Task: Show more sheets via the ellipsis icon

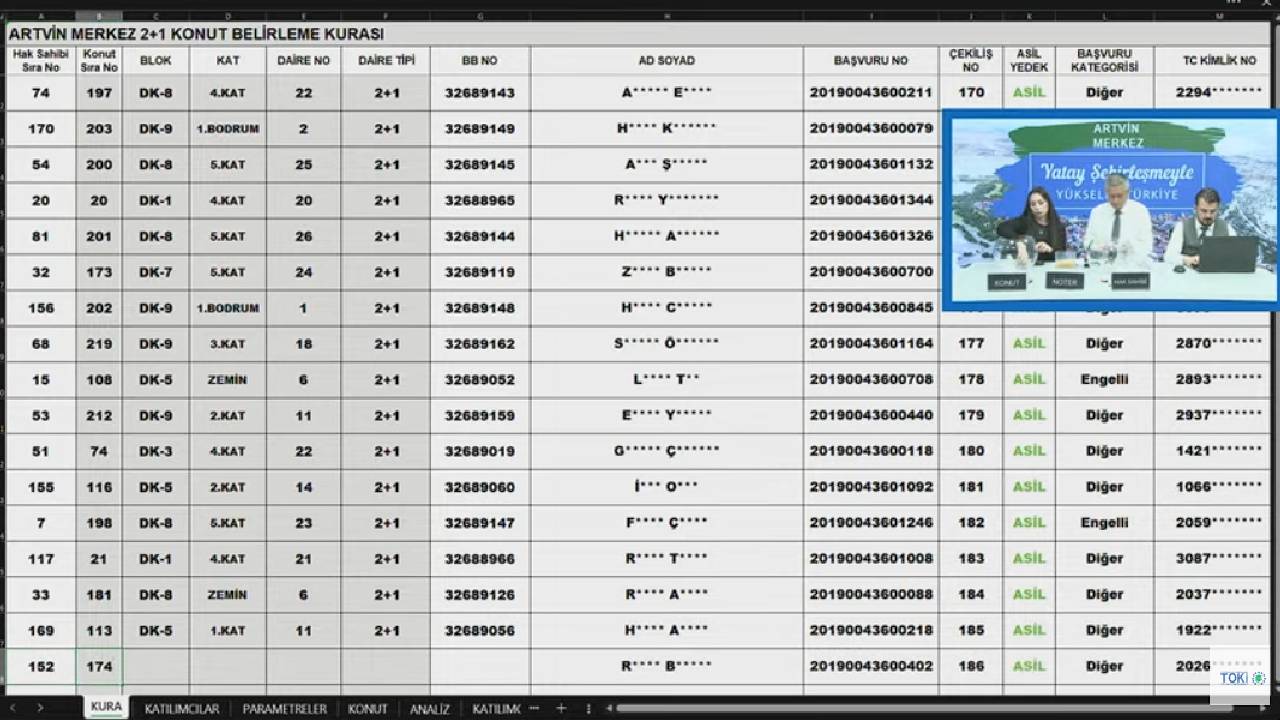Action: (x=534, y=708)
